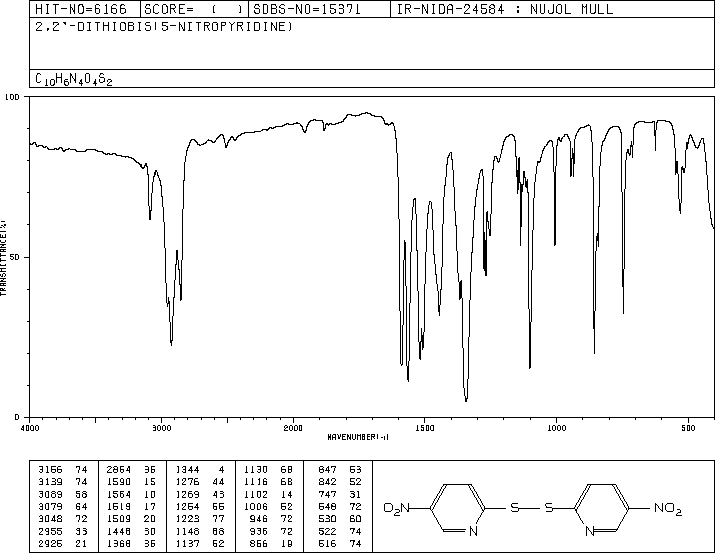Select the strongest peak entry 1344

pos(187,469)
